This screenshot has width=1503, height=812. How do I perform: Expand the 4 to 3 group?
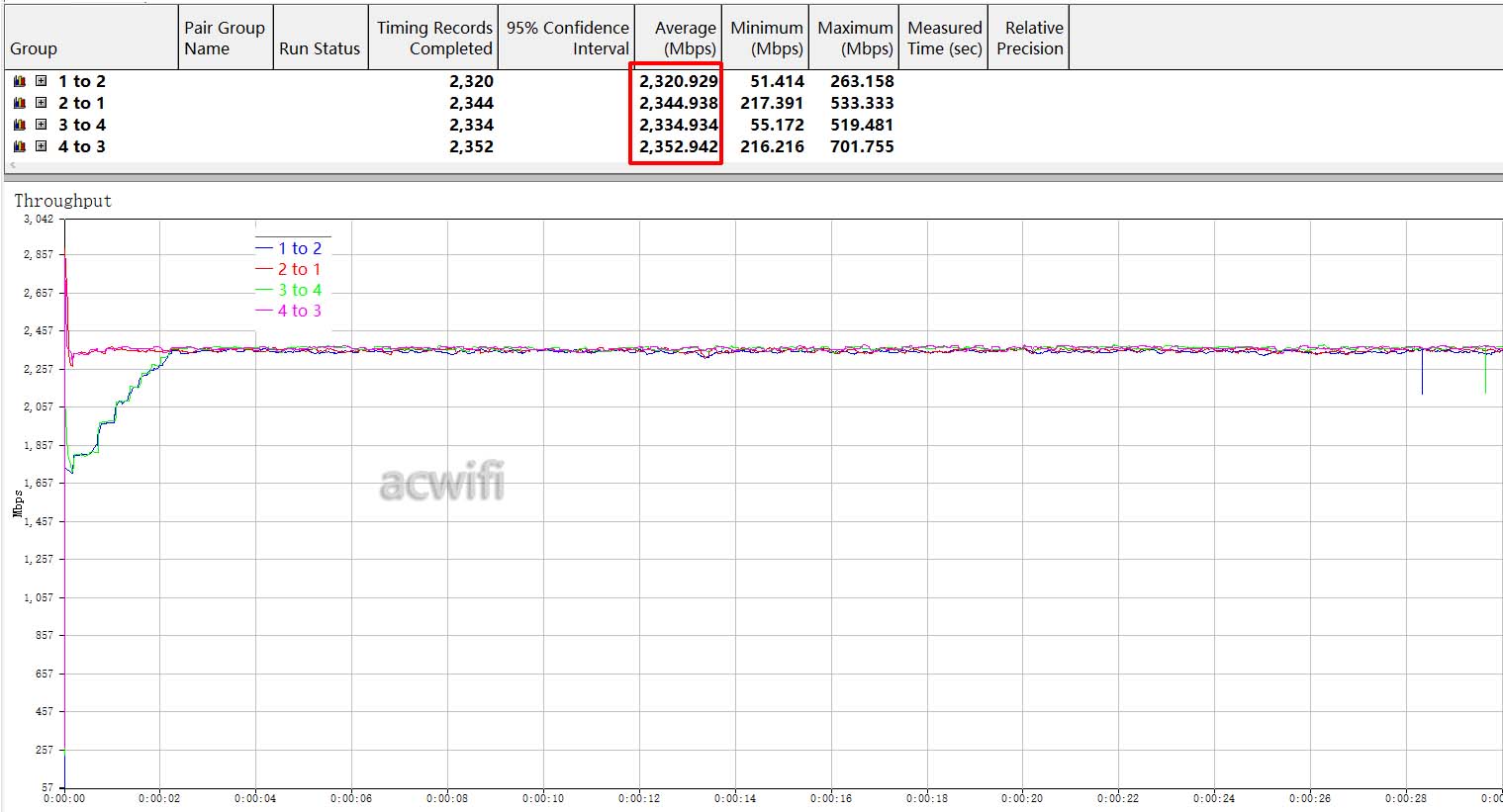(41, 146)
